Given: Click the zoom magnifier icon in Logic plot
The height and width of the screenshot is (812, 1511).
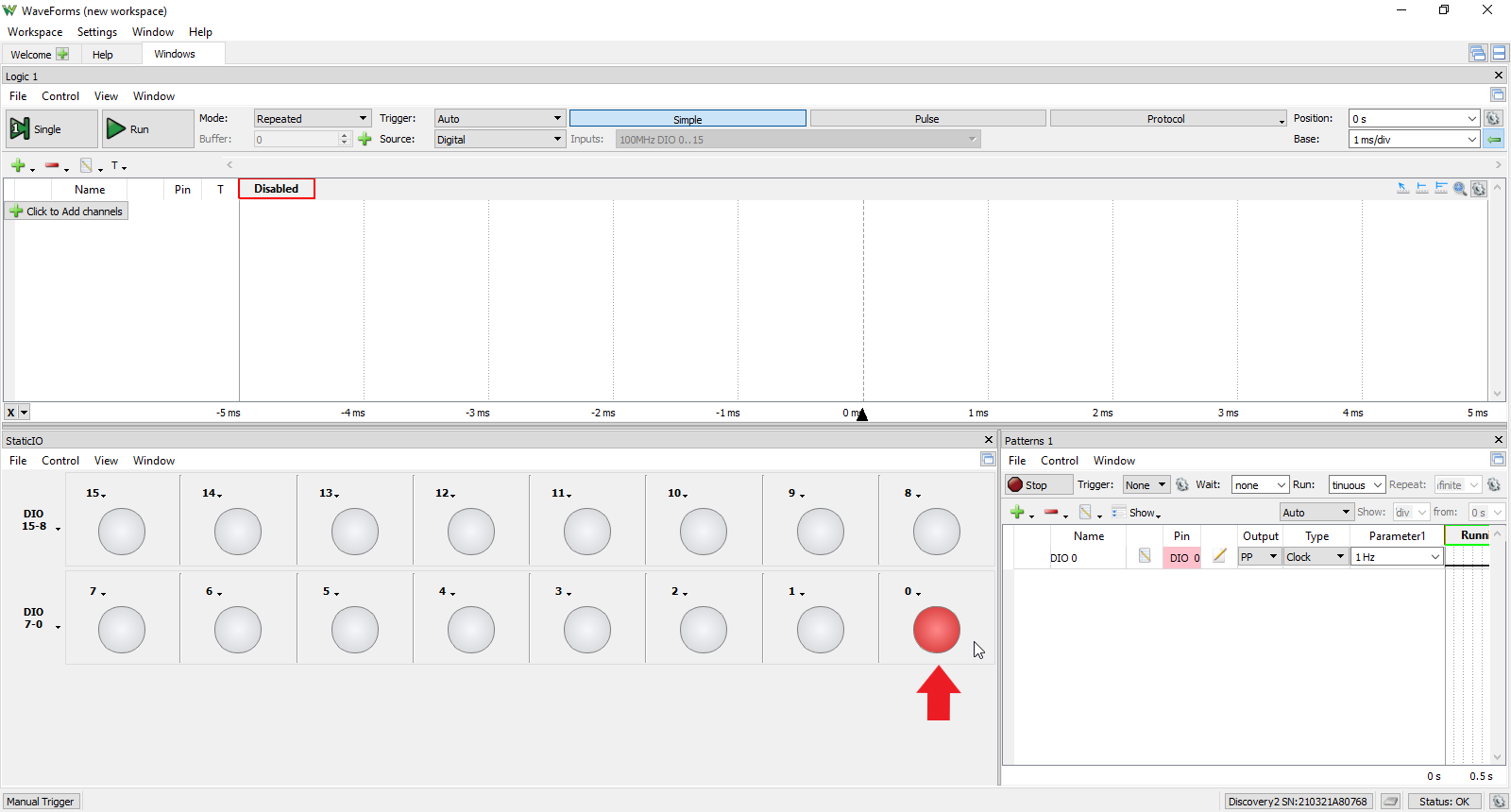Looking at the screenshot, I should (x=1460, y=189).
